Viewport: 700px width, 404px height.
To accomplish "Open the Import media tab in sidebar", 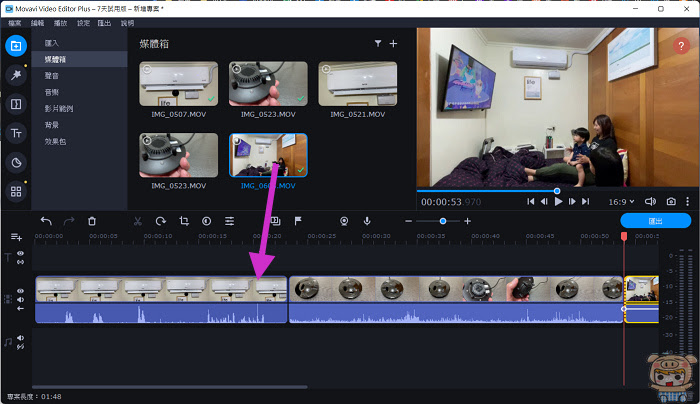I will point(16,46).
